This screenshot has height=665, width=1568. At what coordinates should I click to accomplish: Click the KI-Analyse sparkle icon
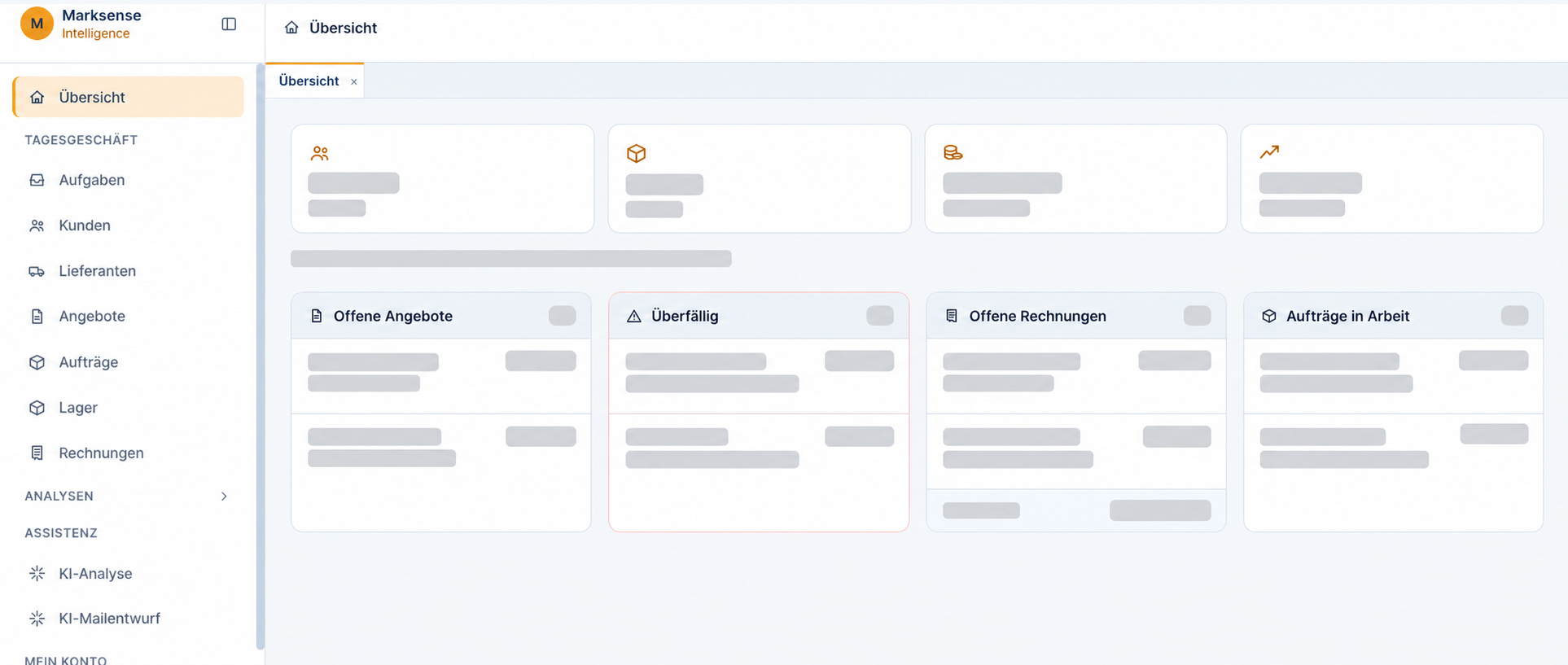pyautogui.click(x=37, y=574)
